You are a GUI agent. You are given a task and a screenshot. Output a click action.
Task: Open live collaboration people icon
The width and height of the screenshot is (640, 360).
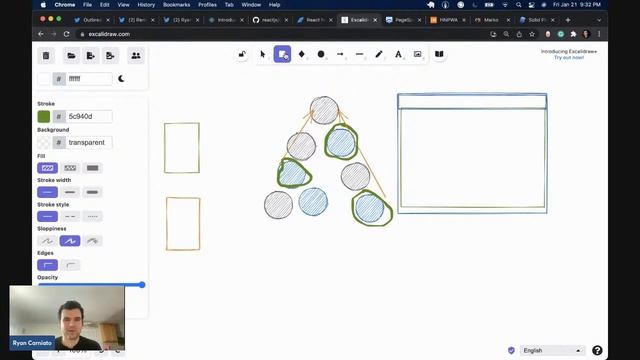tap(136, 56)
